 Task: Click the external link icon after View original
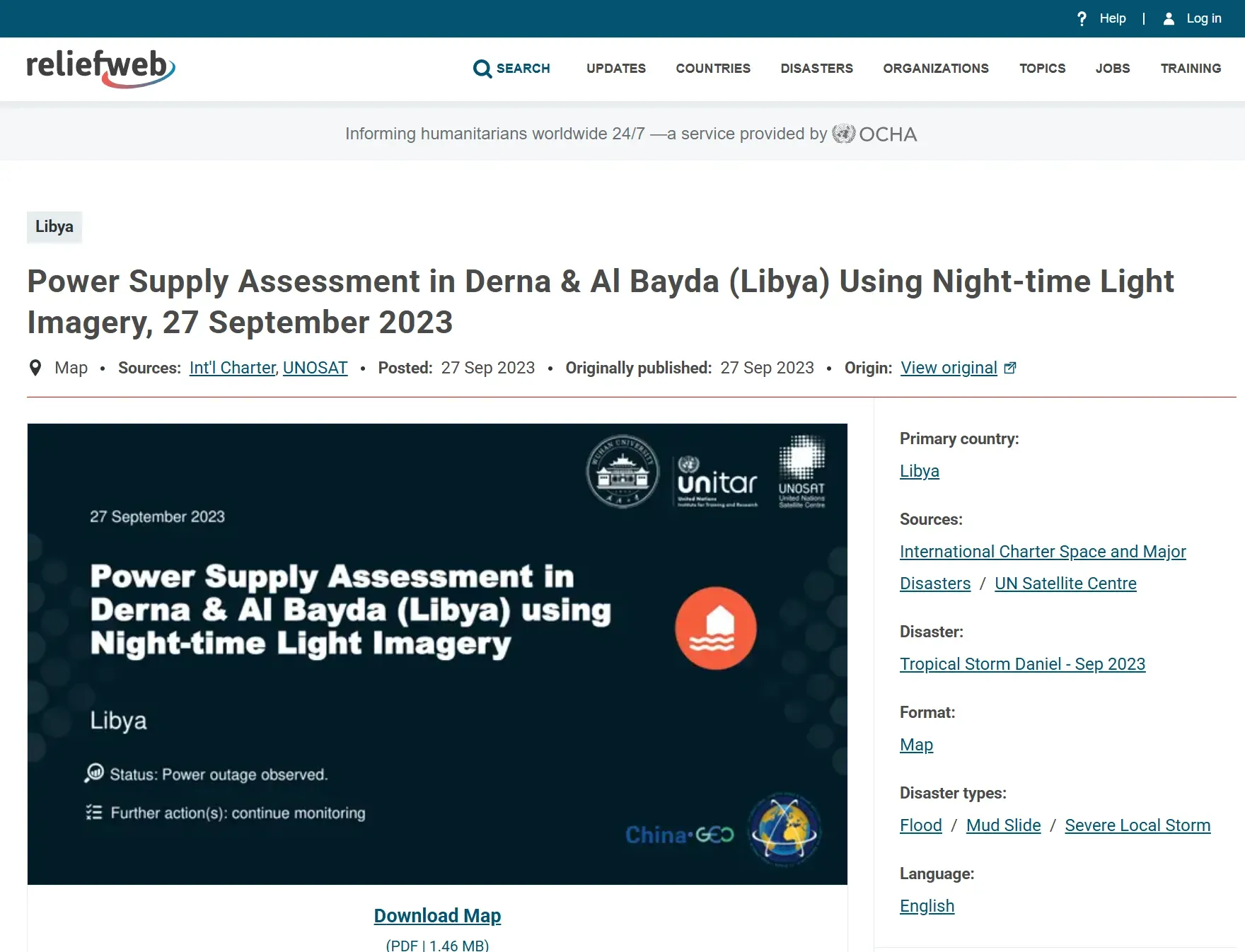[x=1010, y=368]
